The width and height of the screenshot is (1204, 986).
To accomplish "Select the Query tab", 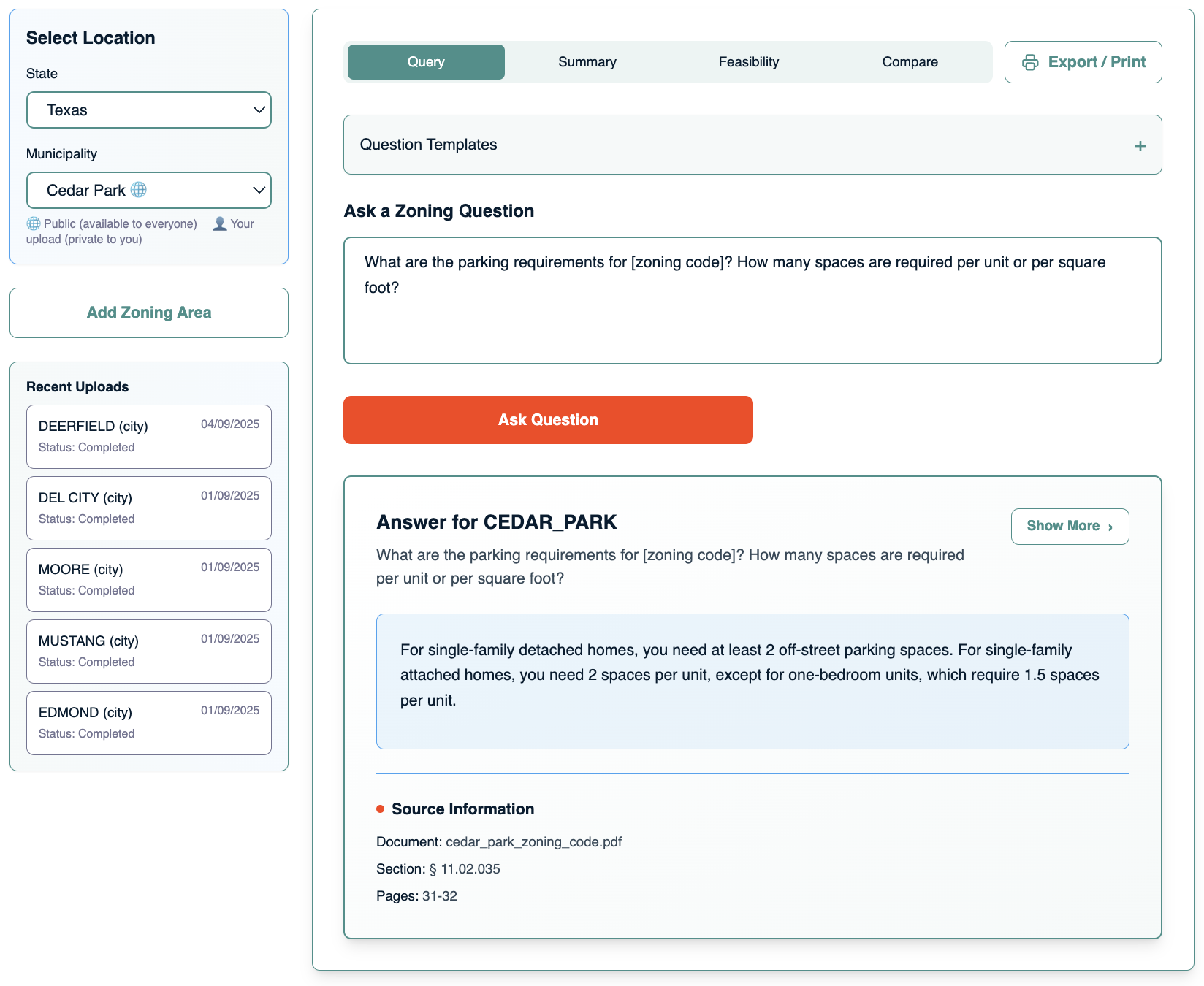I will pyautogui.click(x=425, y=62).
